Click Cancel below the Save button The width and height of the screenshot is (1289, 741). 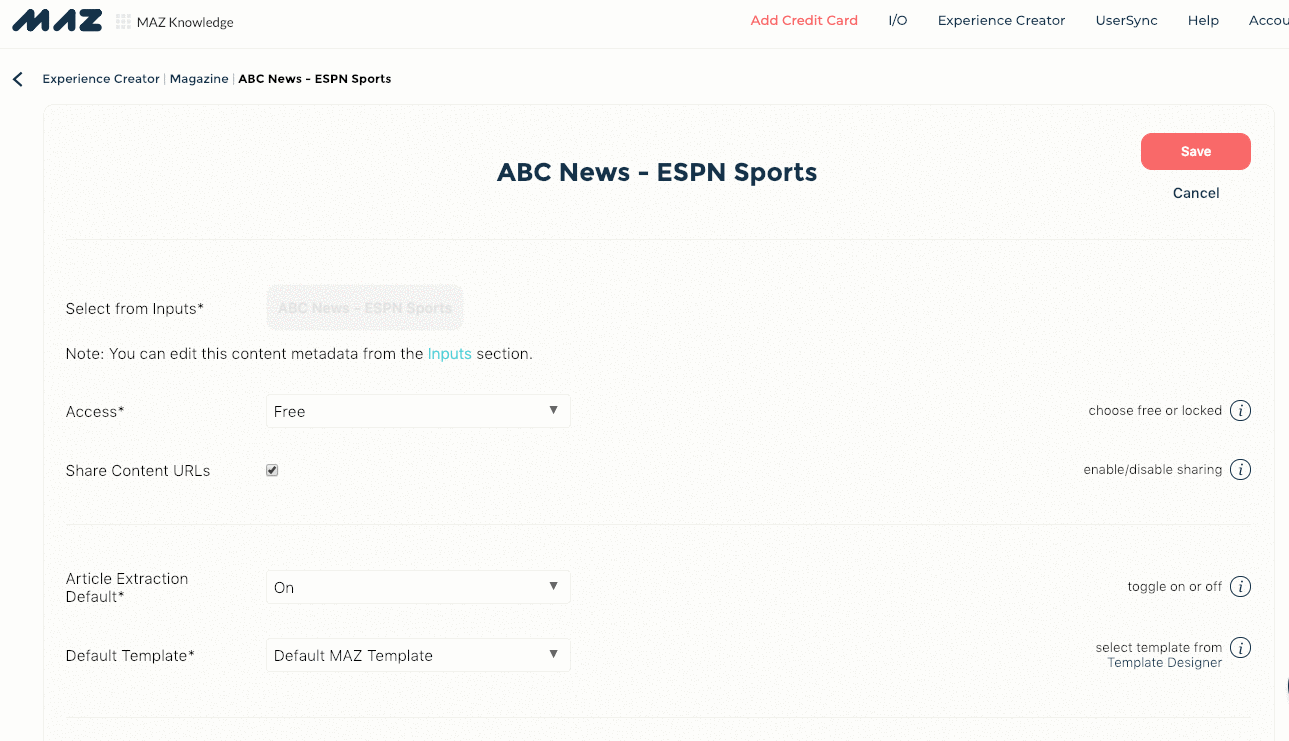[1196, 193]
